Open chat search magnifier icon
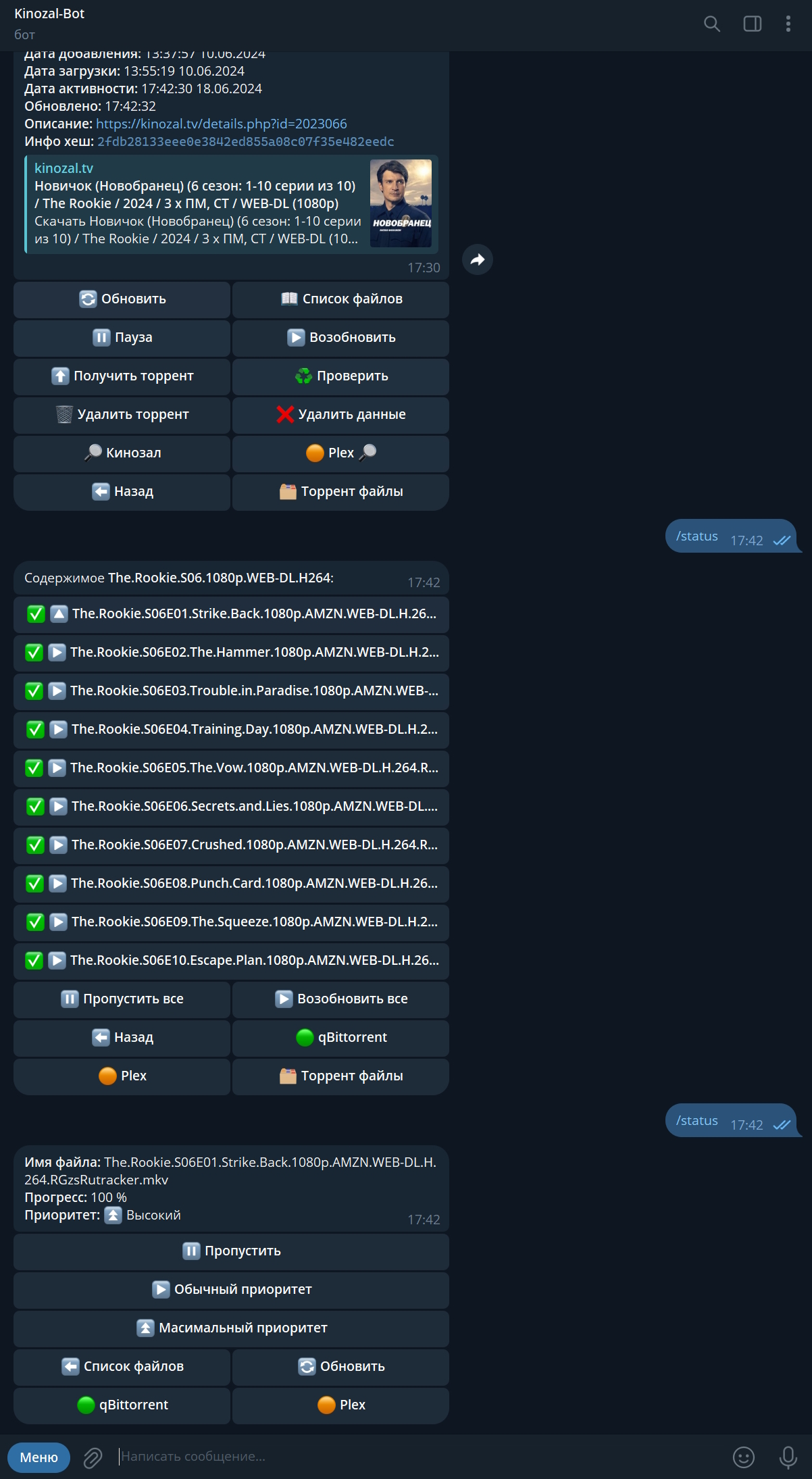 711,24
